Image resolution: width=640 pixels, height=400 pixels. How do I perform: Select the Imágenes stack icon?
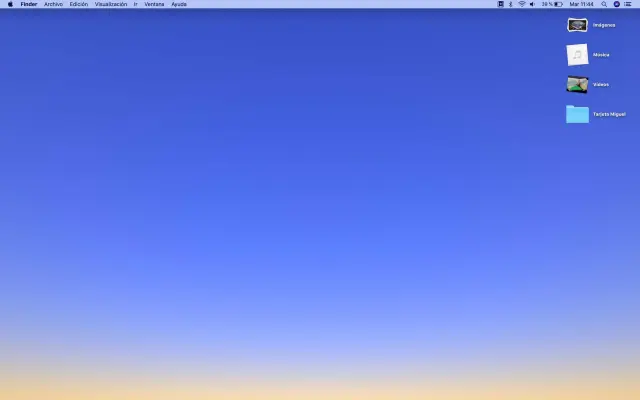point(577,25)
